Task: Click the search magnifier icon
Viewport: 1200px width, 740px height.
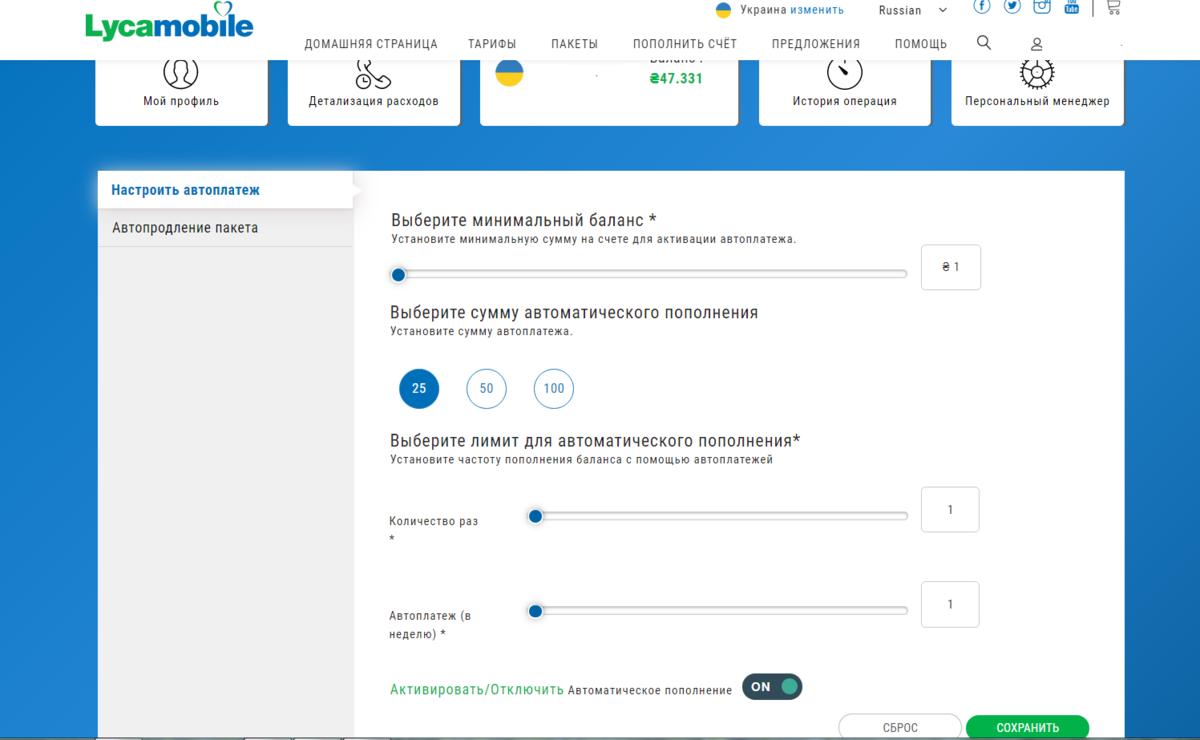Action: (984, 42)
